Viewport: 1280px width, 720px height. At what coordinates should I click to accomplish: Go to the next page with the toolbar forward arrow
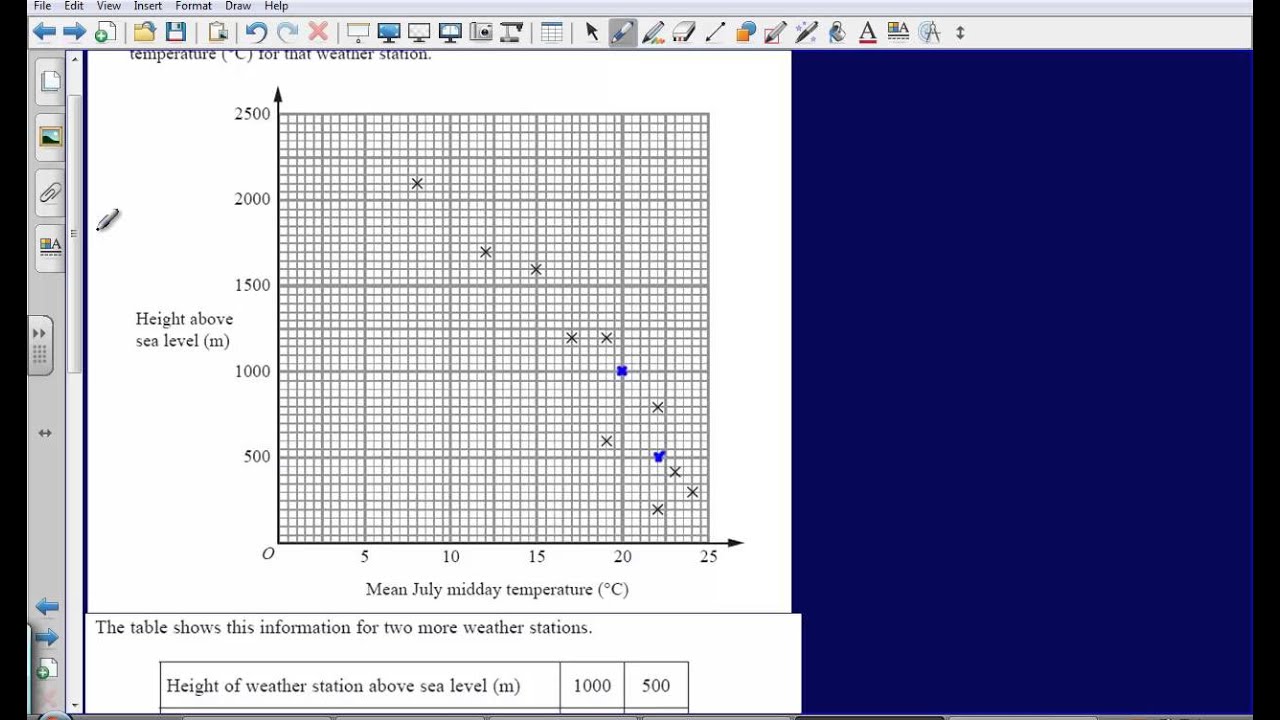tap(75, 32)
